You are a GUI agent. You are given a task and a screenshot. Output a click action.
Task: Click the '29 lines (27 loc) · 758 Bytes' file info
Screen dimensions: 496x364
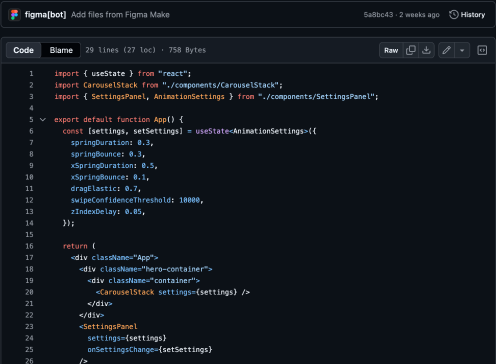[146, 50]
